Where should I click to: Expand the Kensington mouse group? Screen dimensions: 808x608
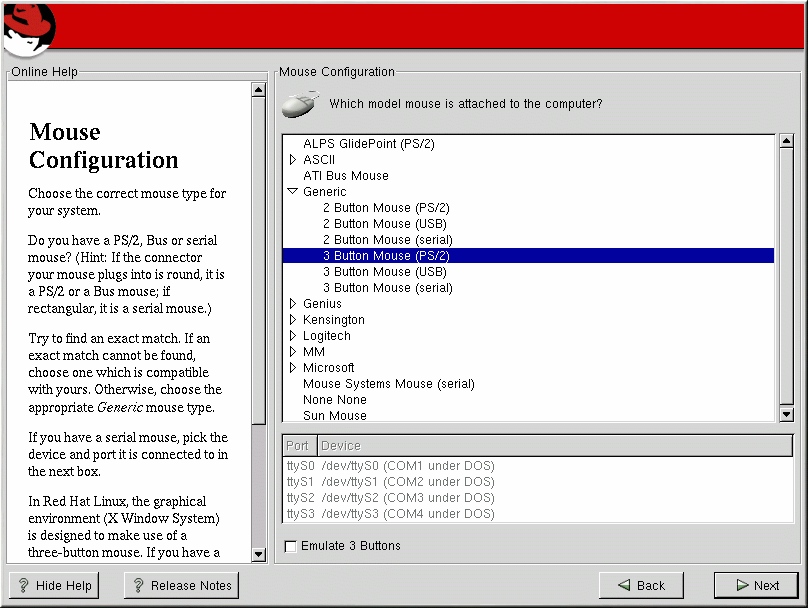click(x=293, y=319)
